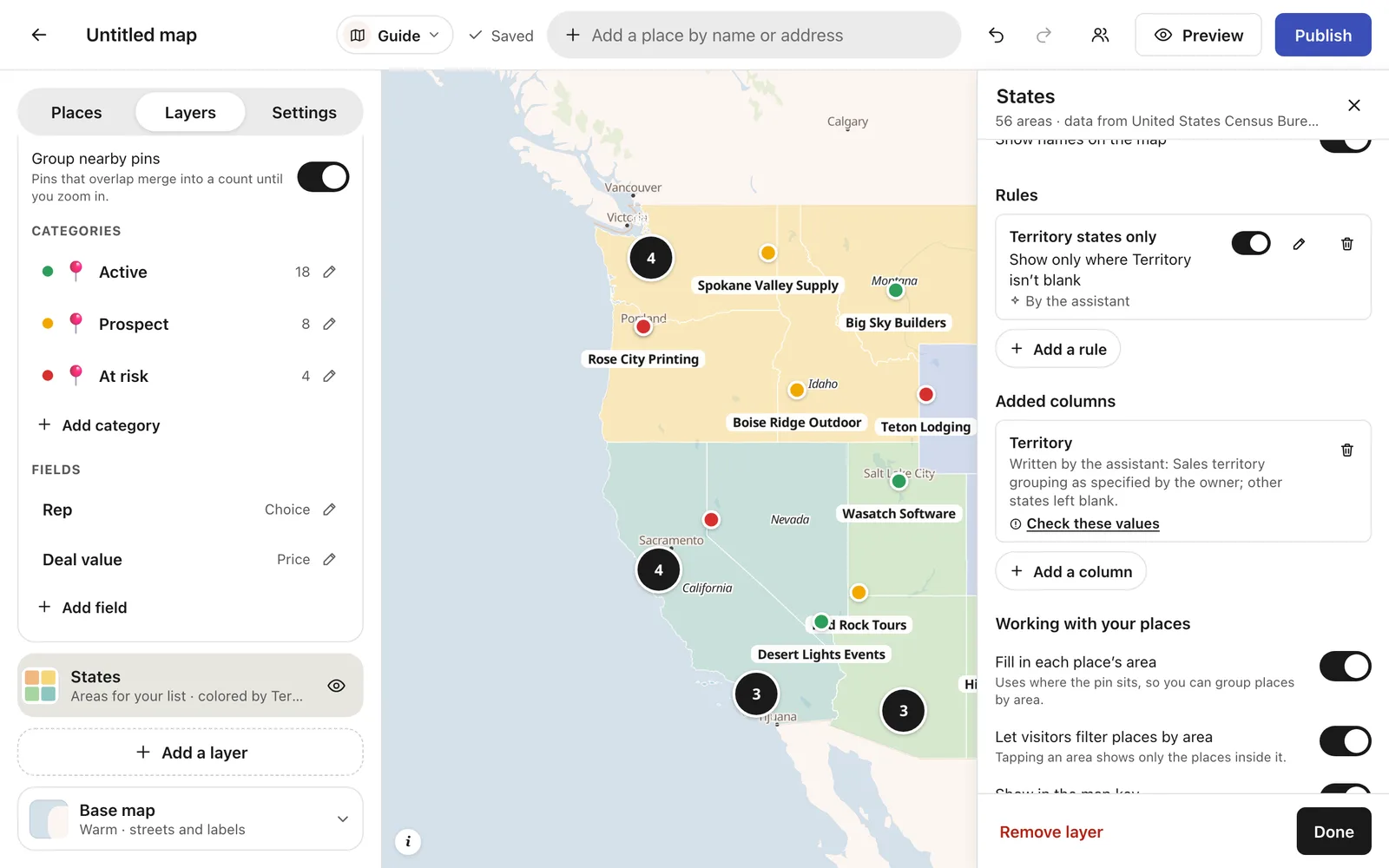Remove the States layer
This screenshot has height=868, width=1389.
pyautogui.click(x=1050, y=832)
